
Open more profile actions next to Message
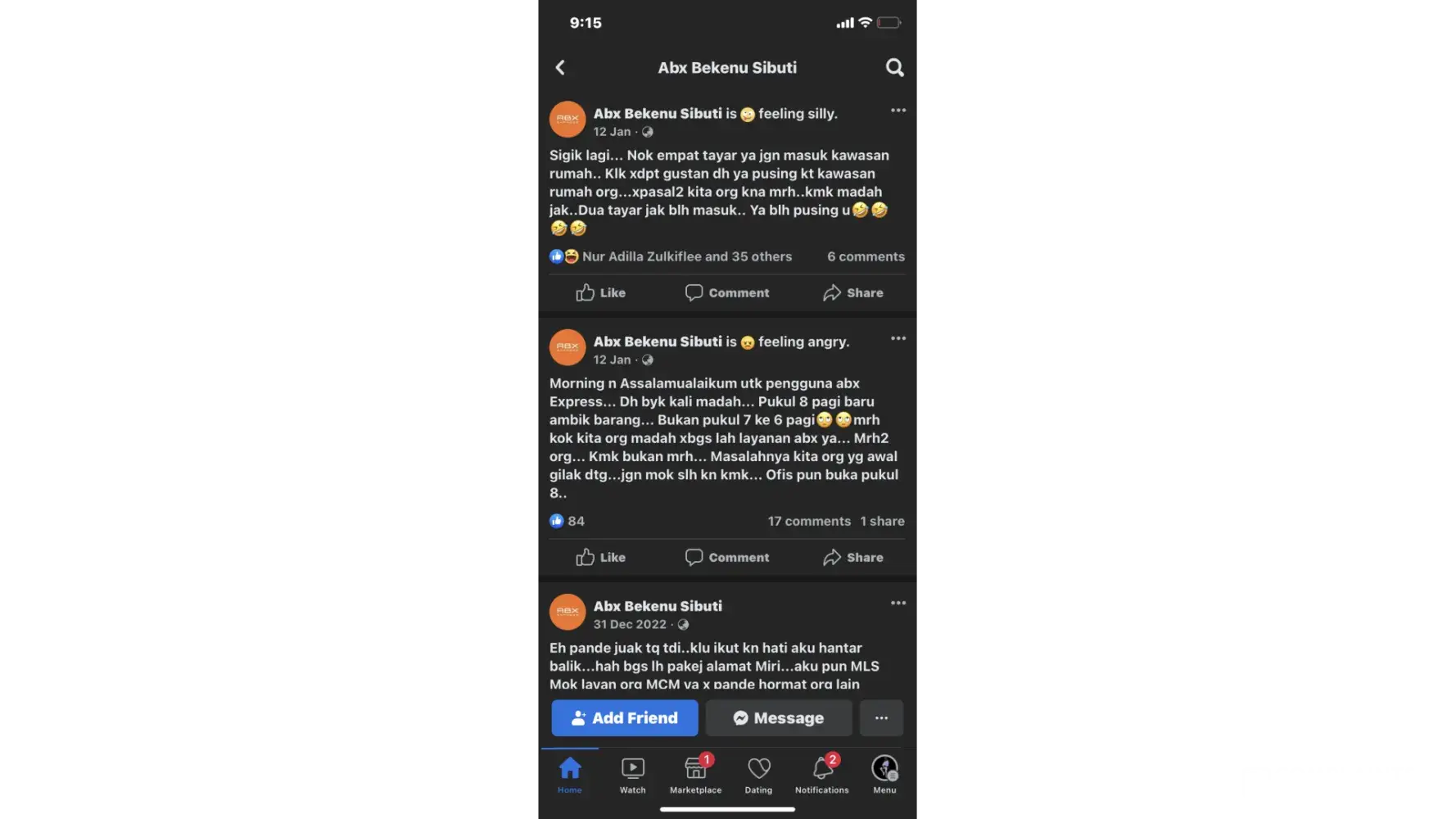point(881,717)
